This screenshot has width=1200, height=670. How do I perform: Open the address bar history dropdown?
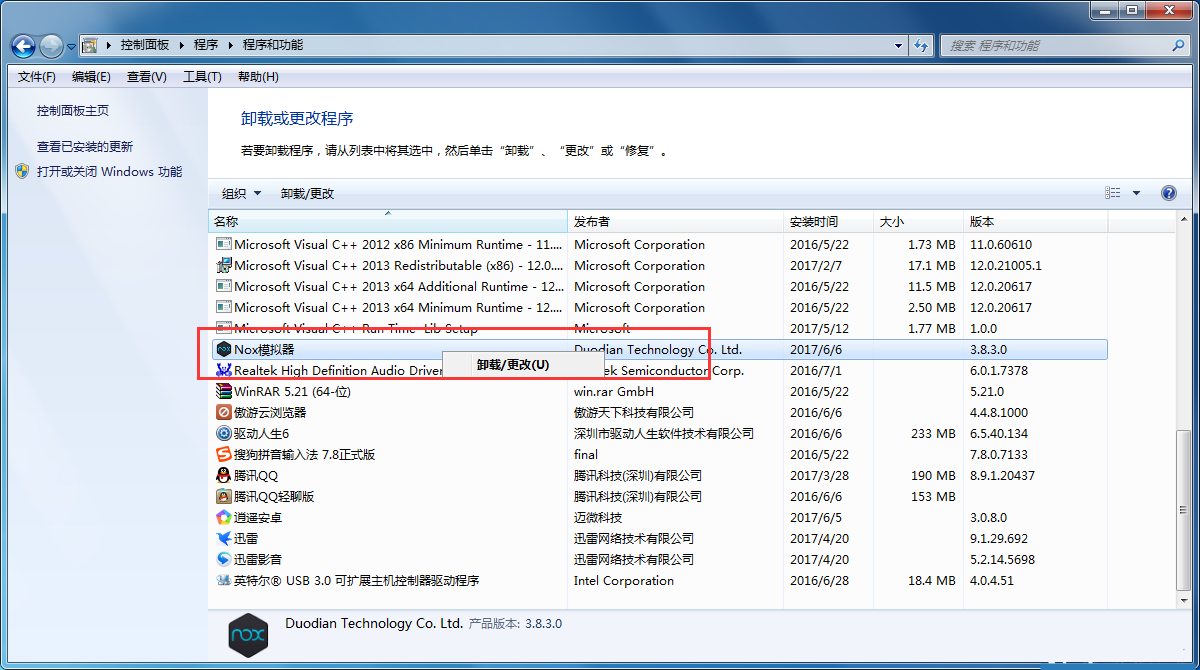(x=898, y=45)
